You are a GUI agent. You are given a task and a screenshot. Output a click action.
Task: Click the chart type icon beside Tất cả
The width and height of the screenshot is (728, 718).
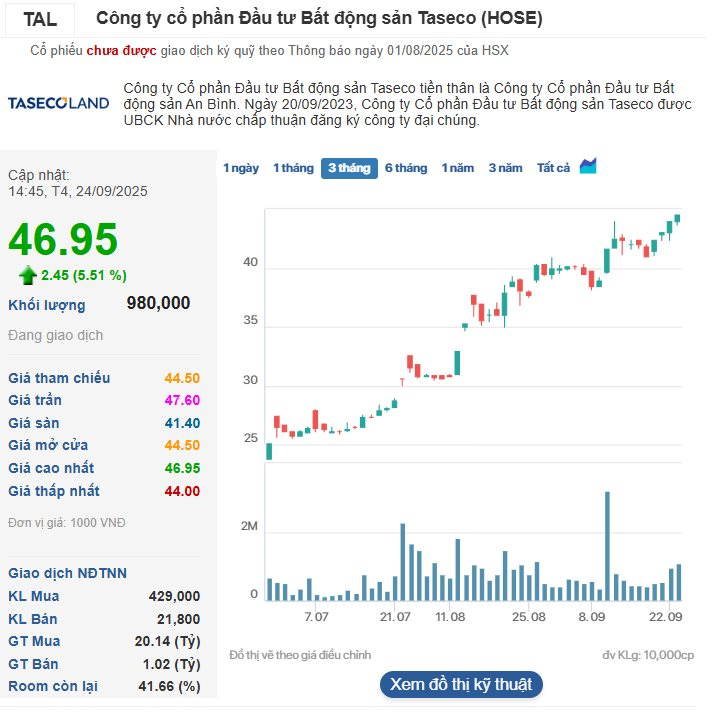pos(588,166)
